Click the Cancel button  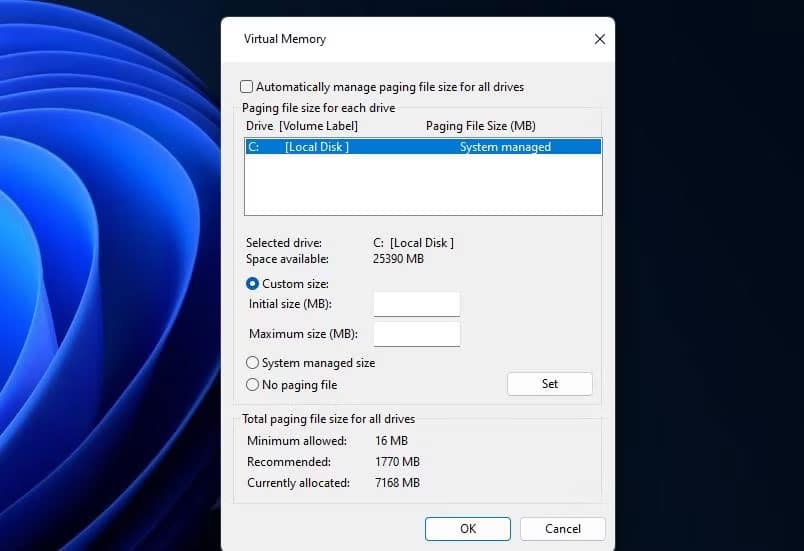562,529
